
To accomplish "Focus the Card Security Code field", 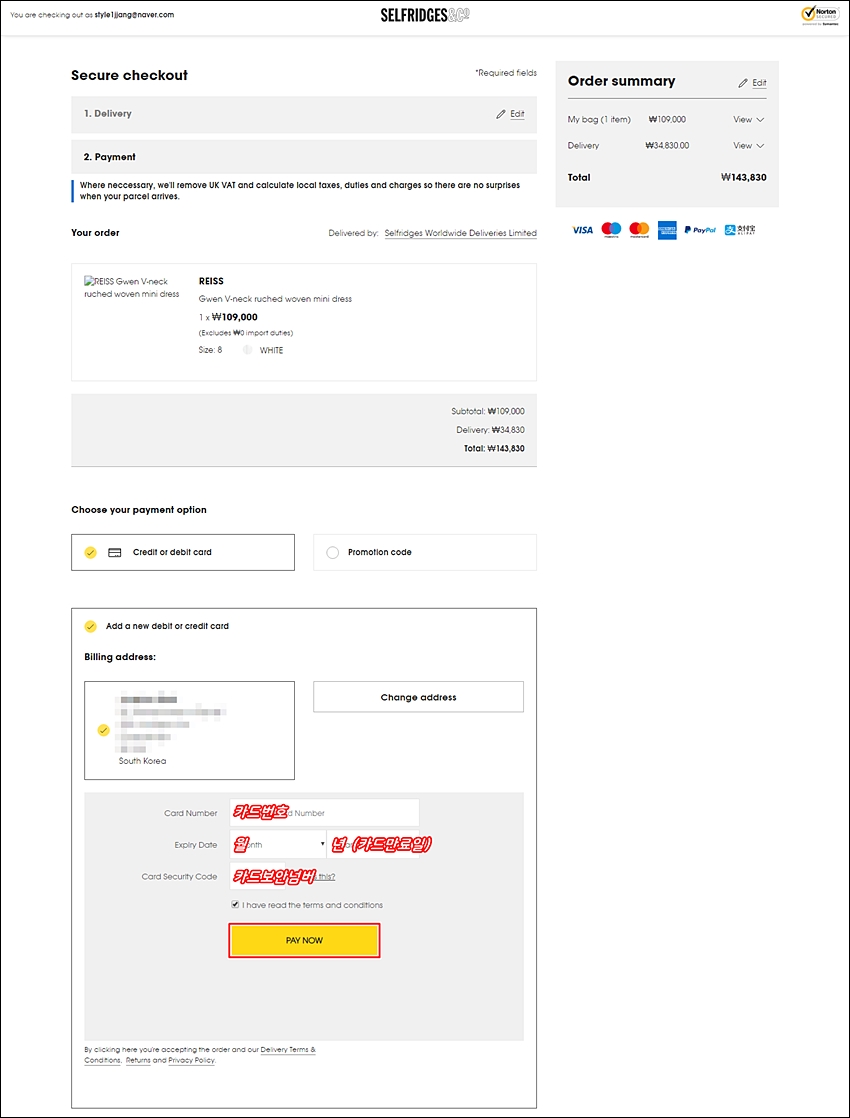I will (x=257, y=876).
